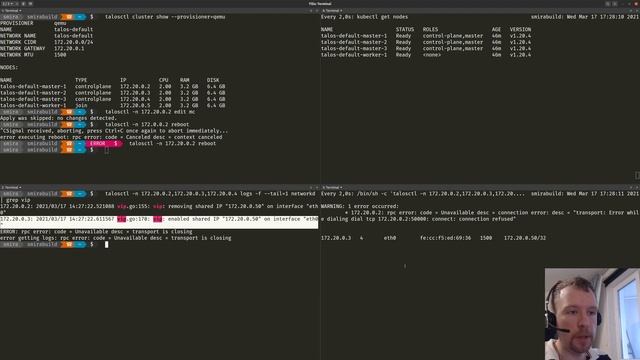Click 'Apply was skipped: no changes detected.' line
The height and width of the screenshot is (360, 640).
coord(58,118)
